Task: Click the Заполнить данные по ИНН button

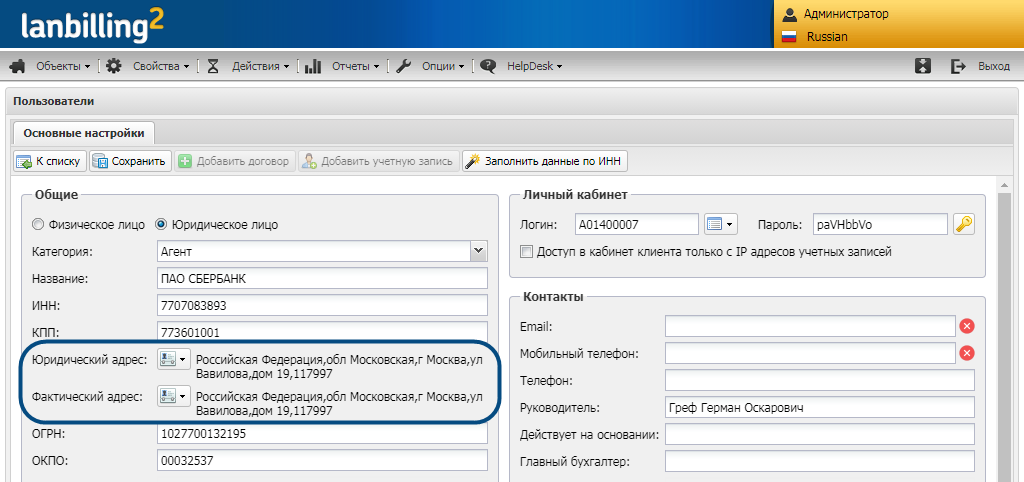Action: pos(545,161)
